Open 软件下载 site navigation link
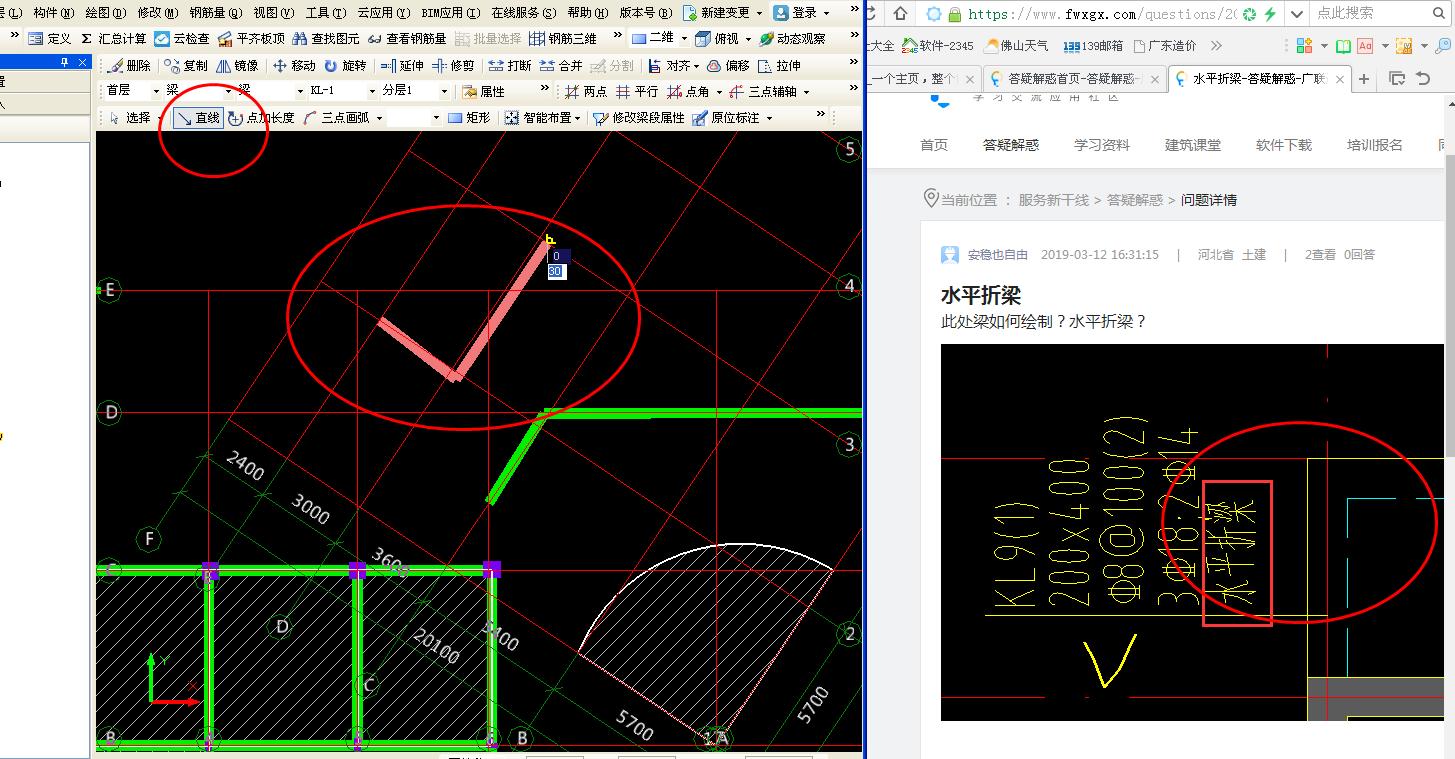Screen dimensions: 1455x759 pos(1284,145)
